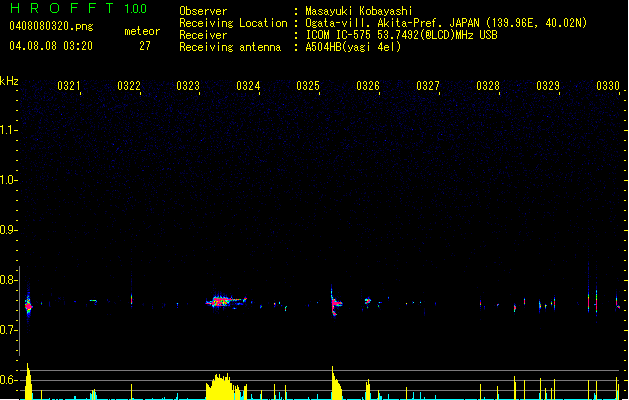This screenshot has height=400, width=629.
Task: Click time marker 0329
Action: pyautogui.click(x=548, y=86)
